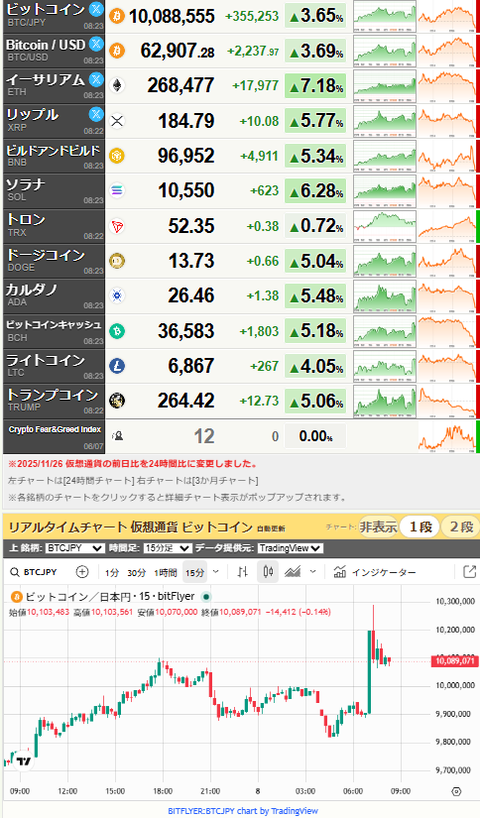Click the ドージコイン DOGE name cell
The height and width of the screenshot is (818, 480).
pos(54,261)
